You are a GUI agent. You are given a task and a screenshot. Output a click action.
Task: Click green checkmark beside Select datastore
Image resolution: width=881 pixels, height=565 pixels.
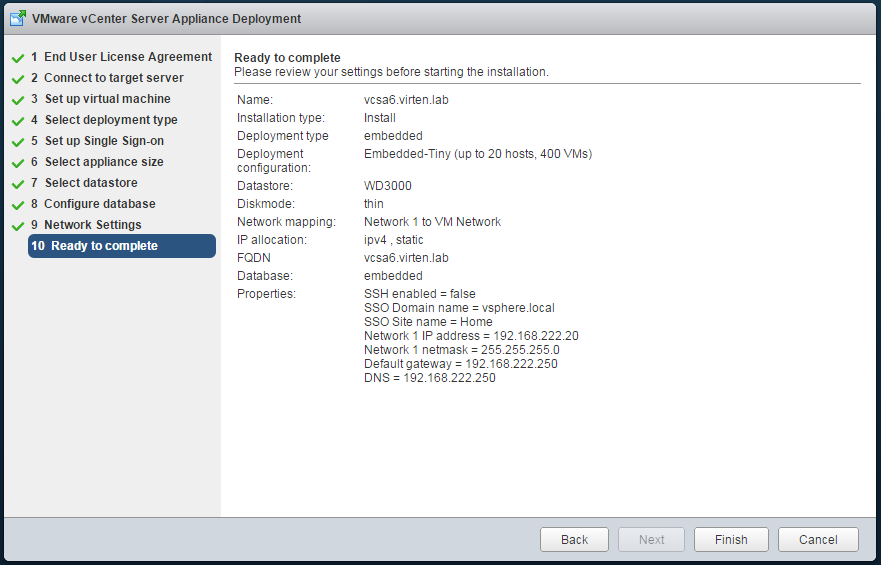pos(18,184)
